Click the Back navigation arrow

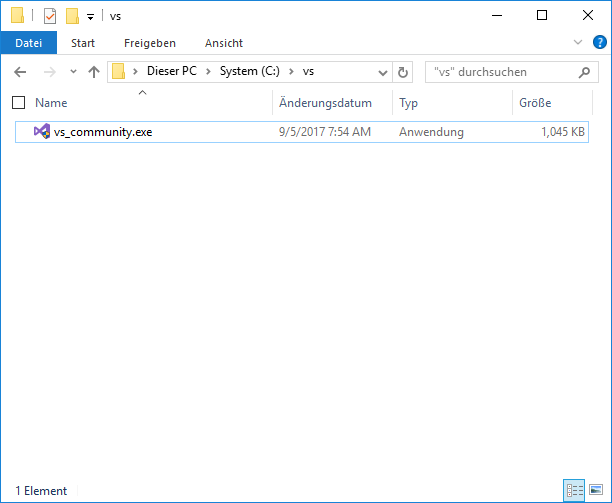(x=20, y=72)
